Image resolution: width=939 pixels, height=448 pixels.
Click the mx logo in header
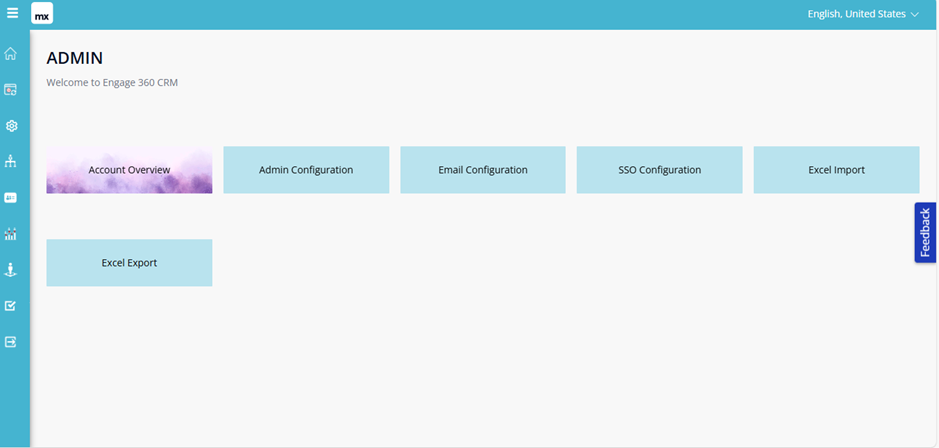tap(42, 15)
